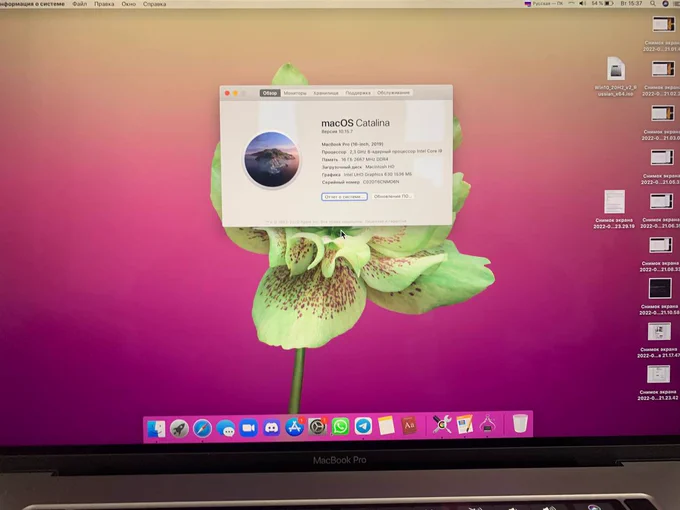Open the Информация о системе app menu
680x510 pixels.
[x=33, y=4]
